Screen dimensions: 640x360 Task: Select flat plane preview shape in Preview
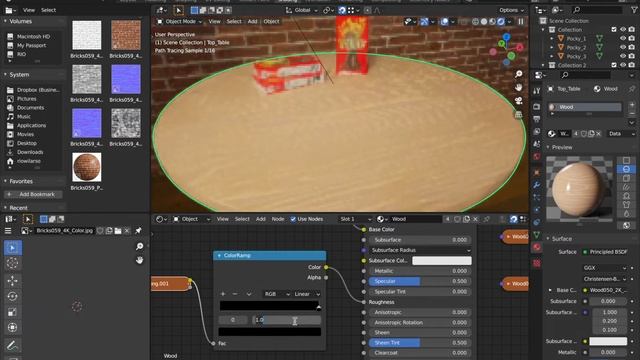point(627,160)
